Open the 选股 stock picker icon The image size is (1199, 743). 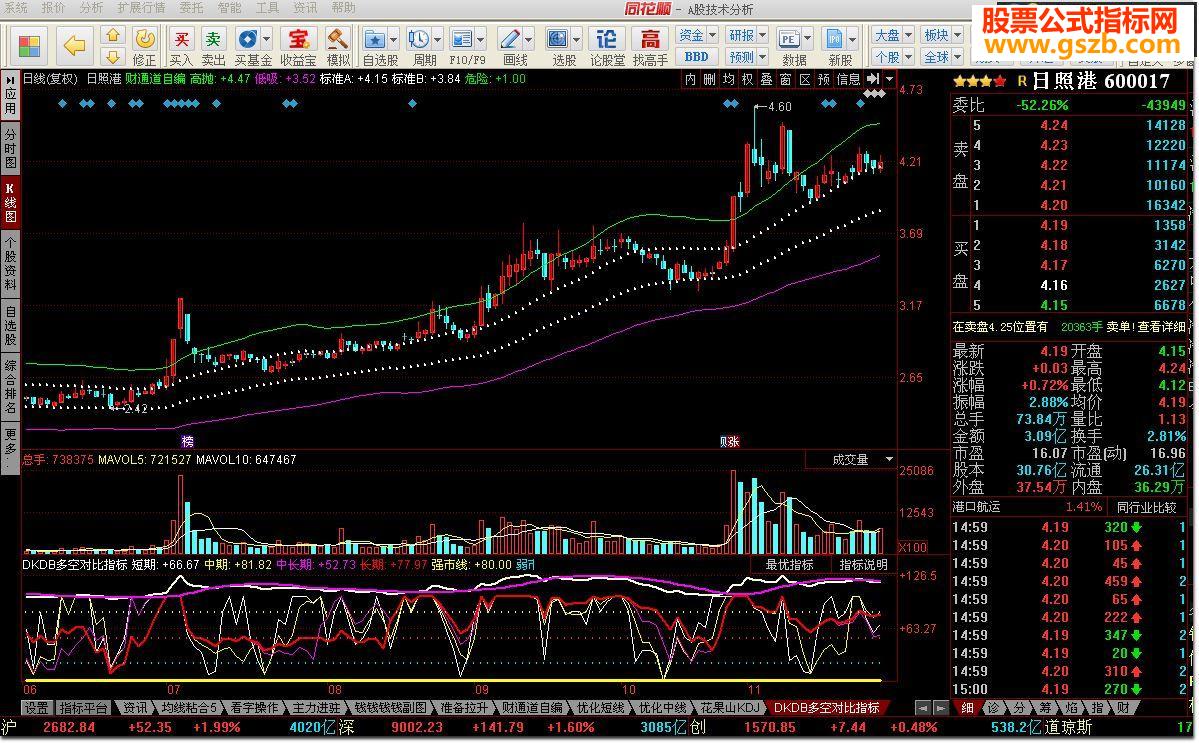(558, 39)
